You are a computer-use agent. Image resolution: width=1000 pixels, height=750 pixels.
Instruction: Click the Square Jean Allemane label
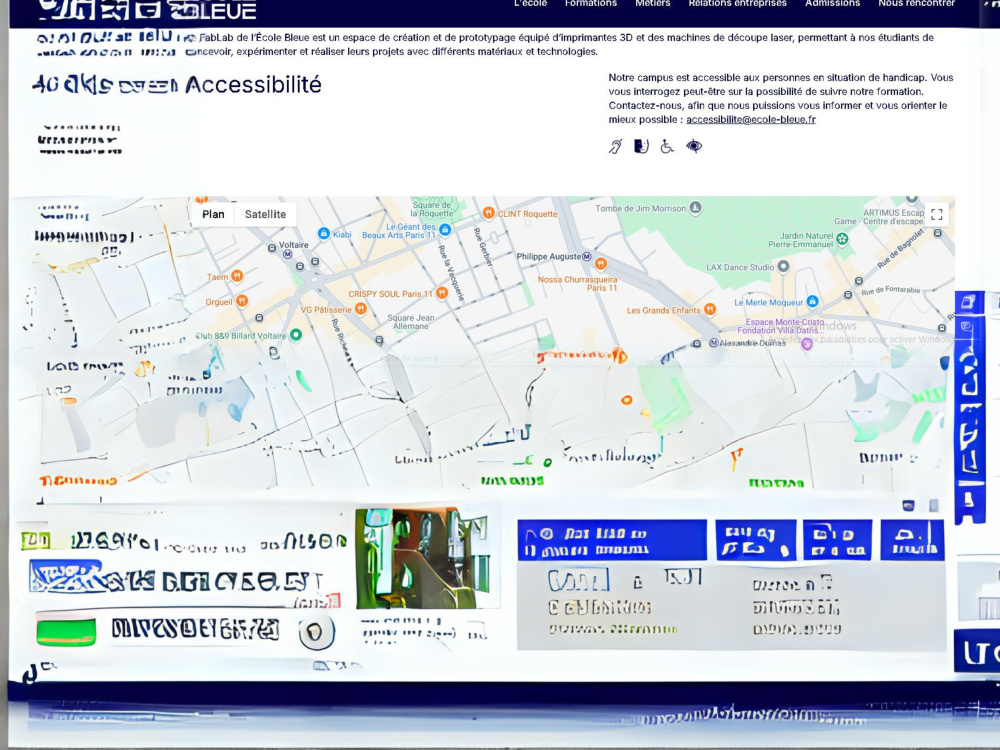click(x=411, y=322)
